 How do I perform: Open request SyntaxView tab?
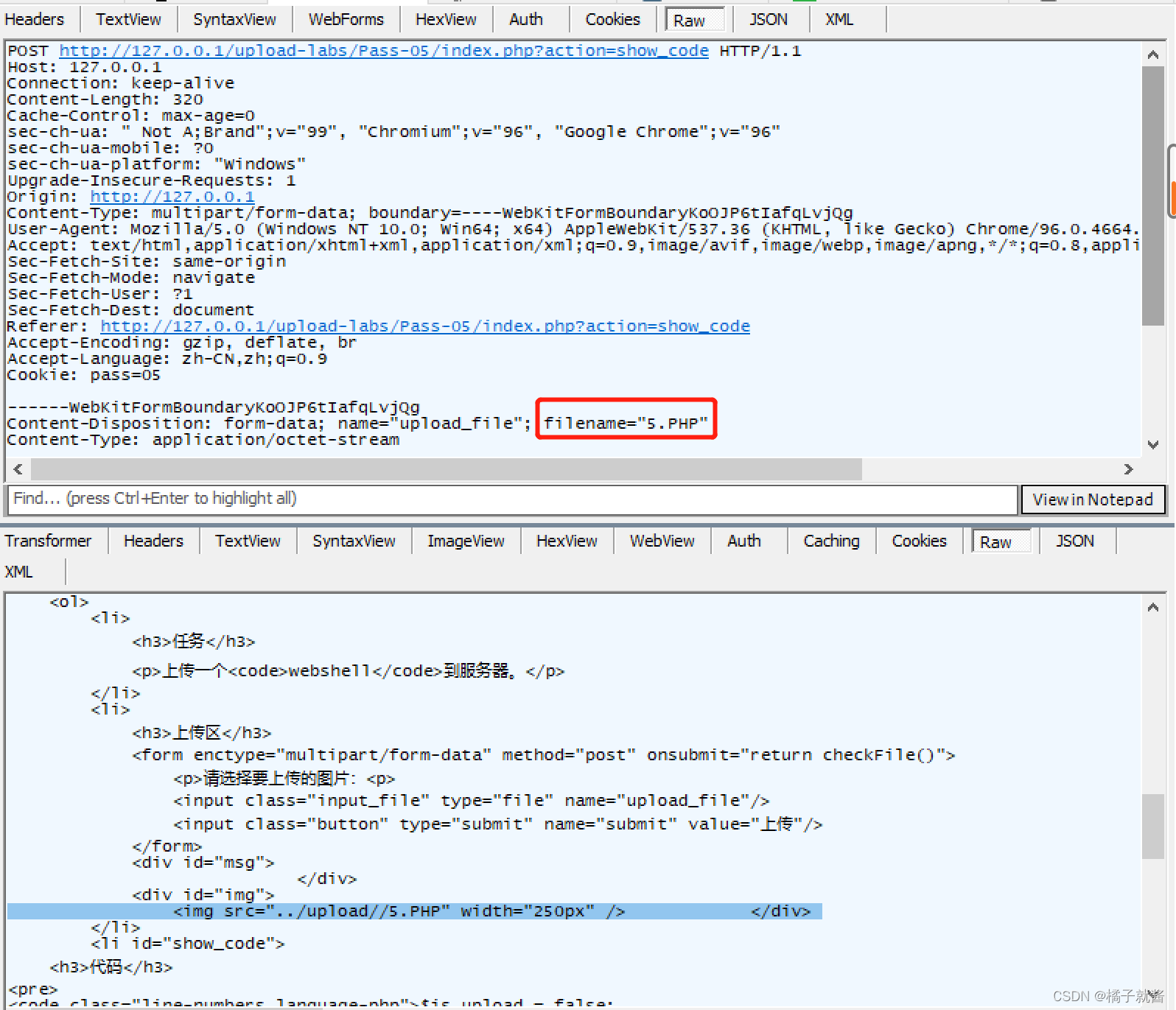tap(234, 19)
